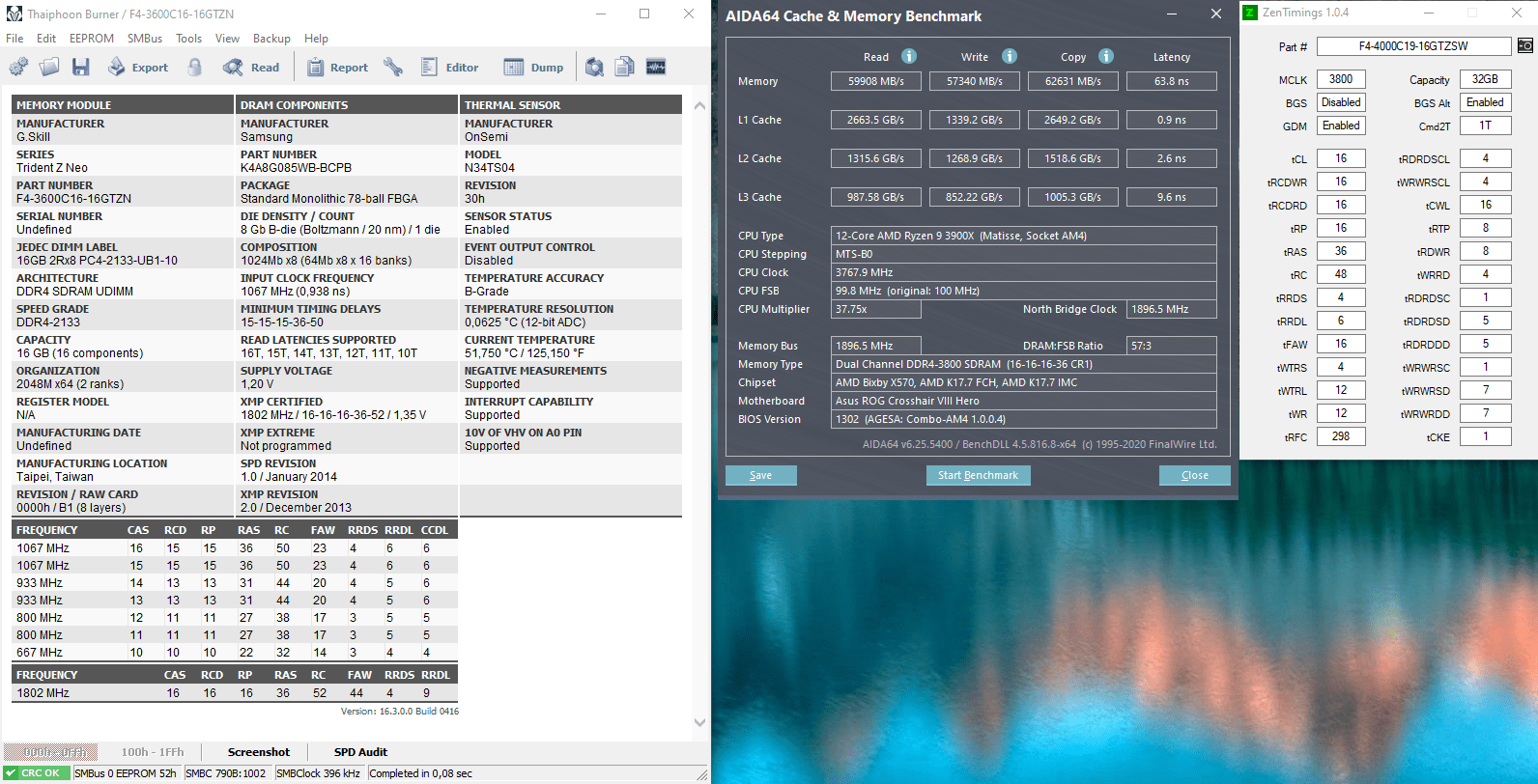Click the SMBClock 396 kHz status entry
Image resolution: width=1538 pixels, height=784 pixels.
click(318, 773)
